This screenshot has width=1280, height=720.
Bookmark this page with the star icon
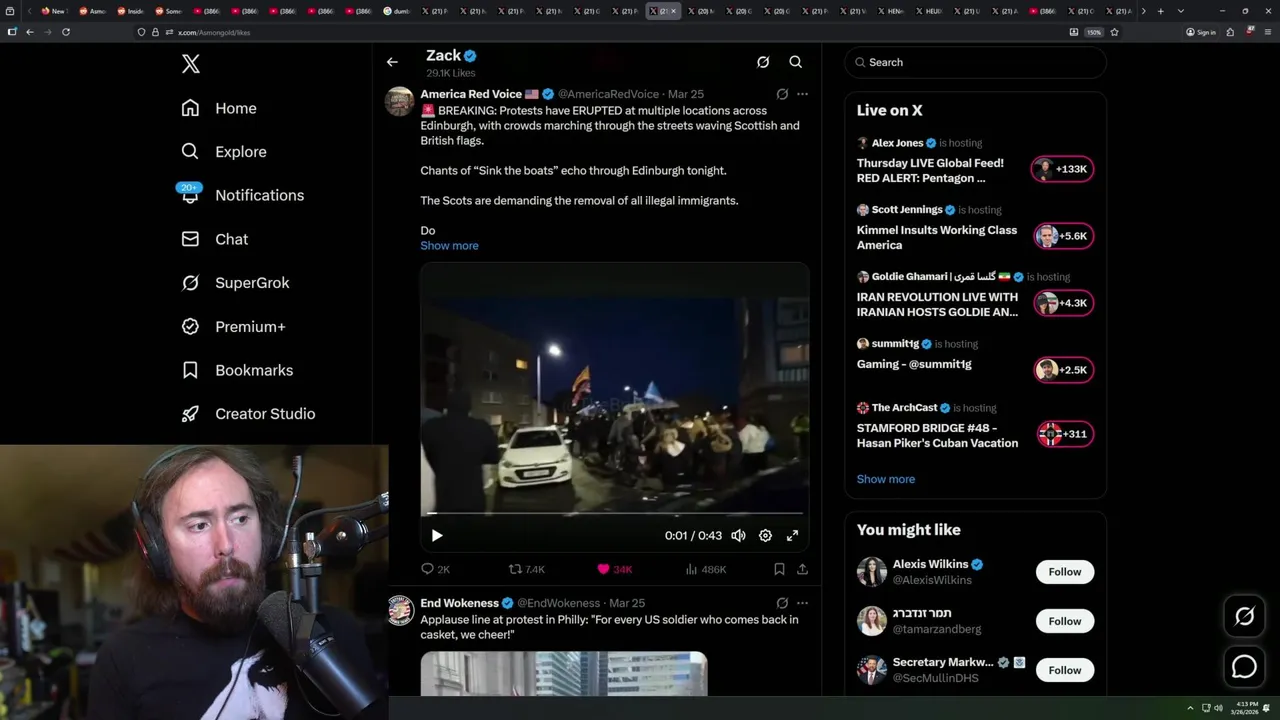[x=1114, y=32]
